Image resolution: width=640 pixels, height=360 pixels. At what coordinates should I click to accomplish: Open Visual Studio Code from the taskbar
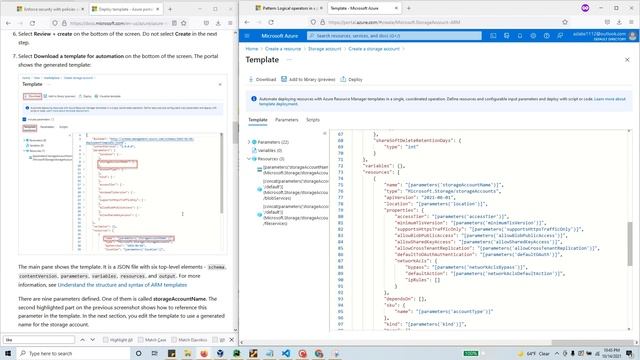coord(286,353)
